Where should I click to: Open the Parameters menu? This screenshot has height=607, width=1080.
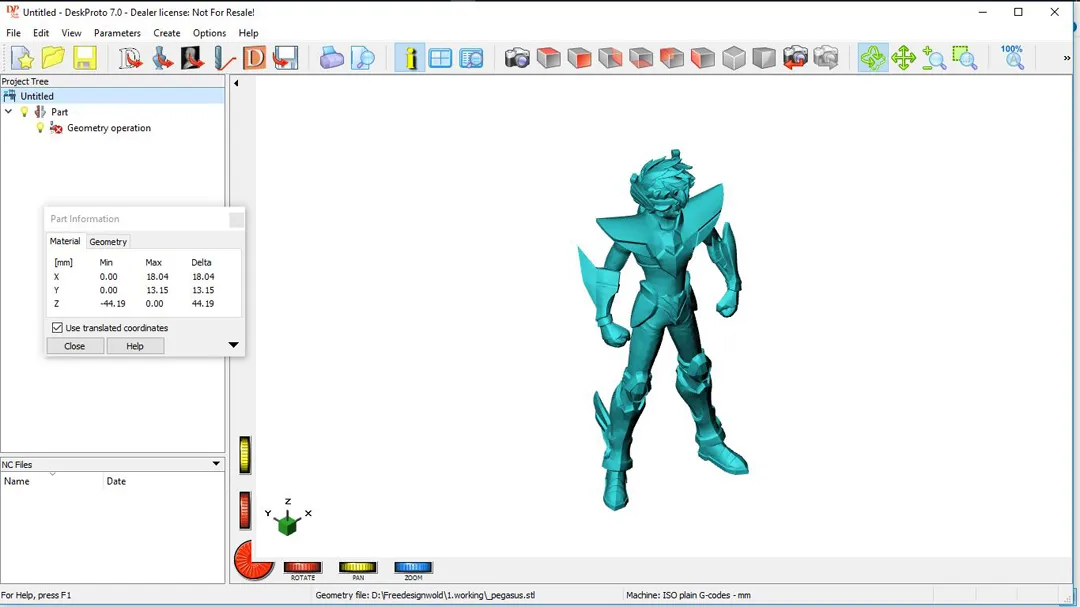tap(117, 33)
